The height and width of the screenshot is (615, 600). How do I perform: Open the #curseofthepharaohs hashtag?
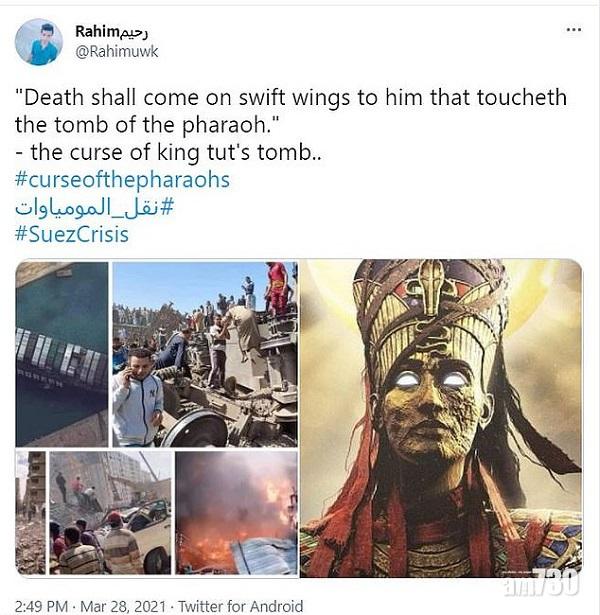click(x=122, y=180)
